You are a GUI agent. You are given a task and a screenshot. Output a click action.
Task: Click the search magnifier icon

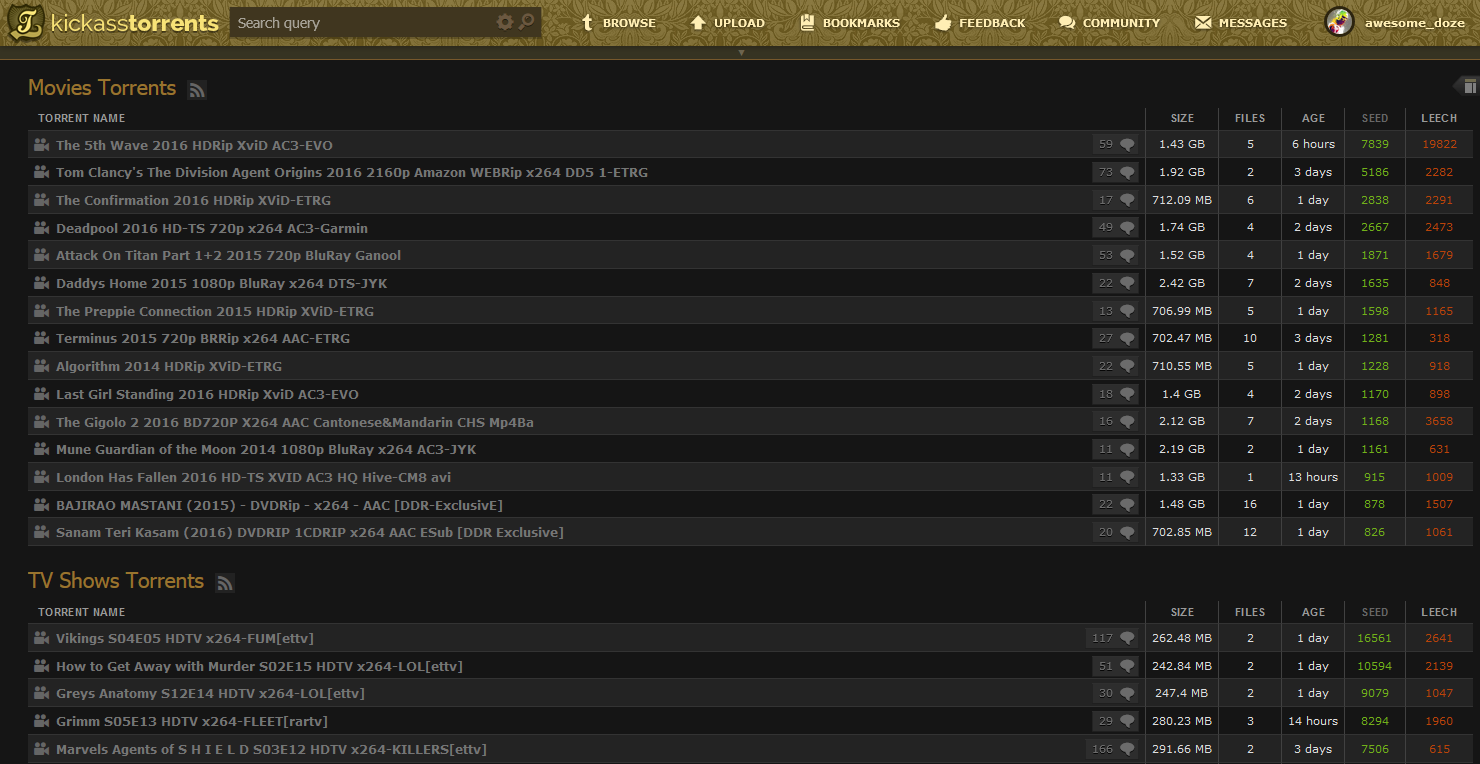527,22
